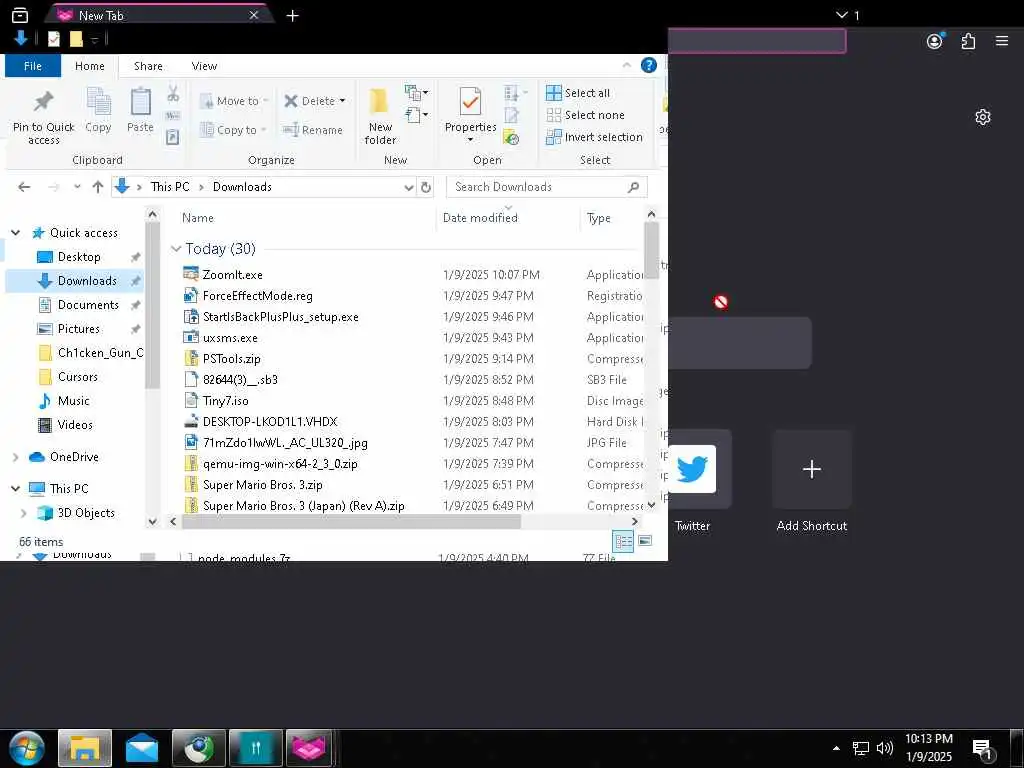Open the File menu tab

tap(33, 66)
